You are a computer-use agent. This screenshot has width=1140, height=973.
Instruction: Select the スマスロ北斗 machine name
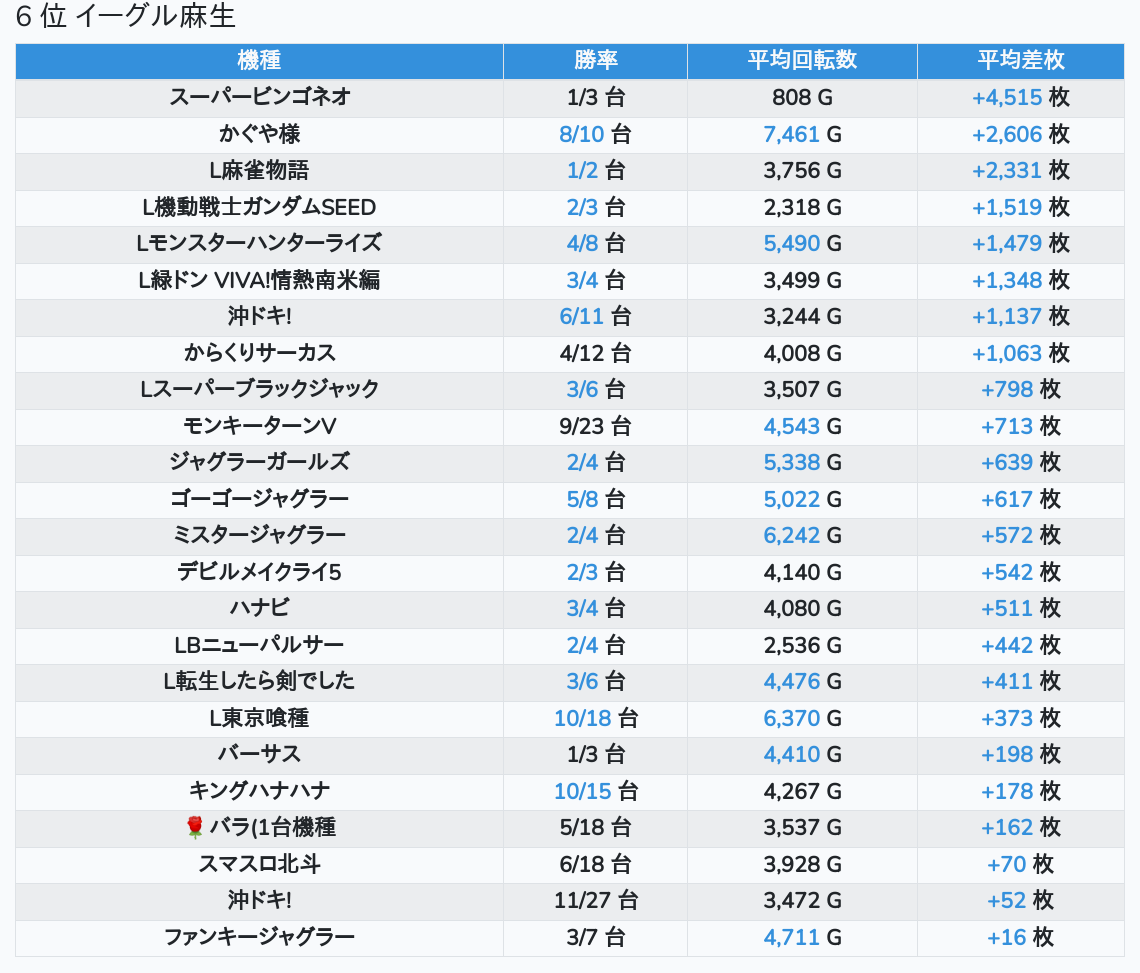pos(260,864)
